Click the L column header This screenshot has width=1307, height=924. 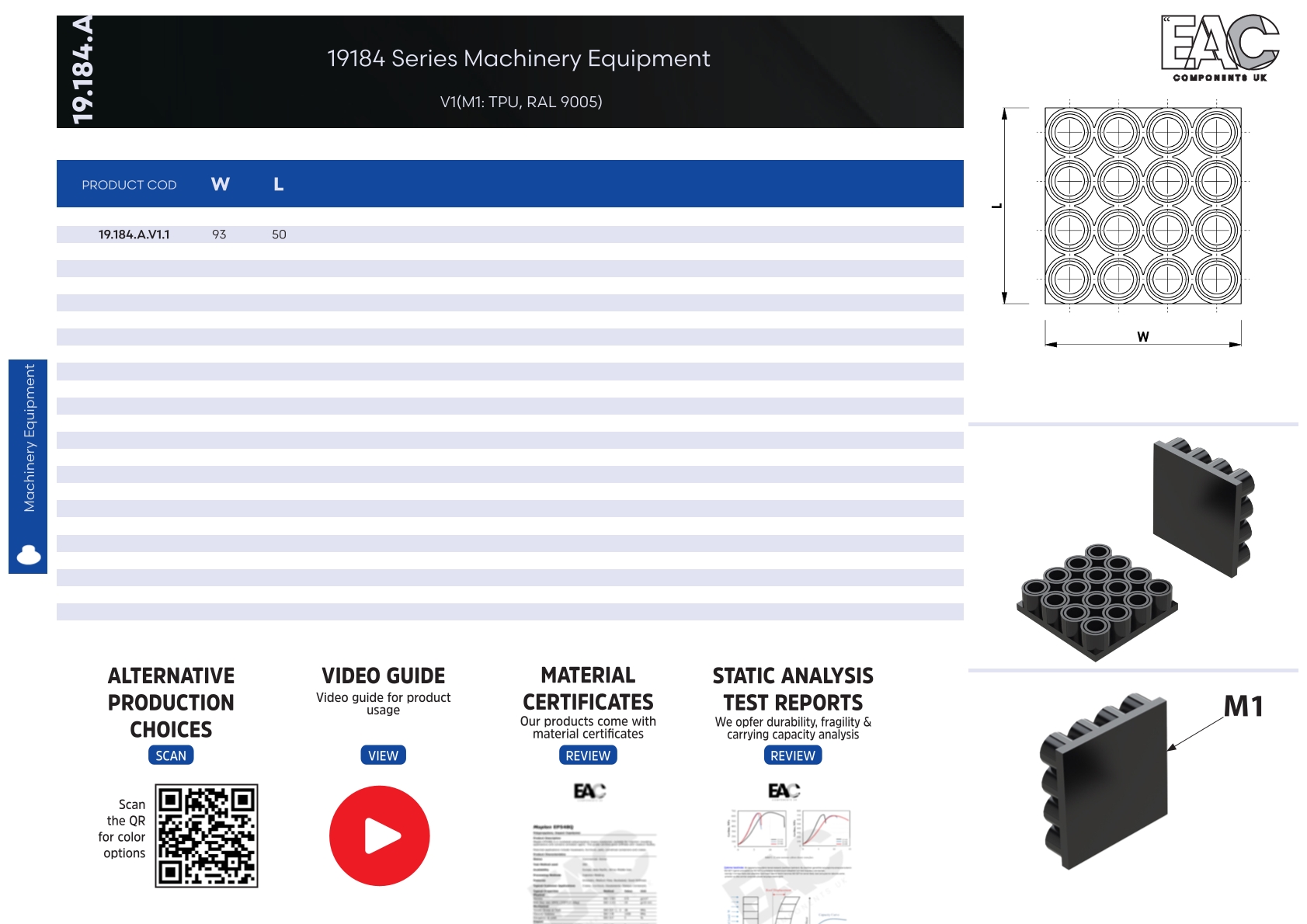(x=278, y=184)
